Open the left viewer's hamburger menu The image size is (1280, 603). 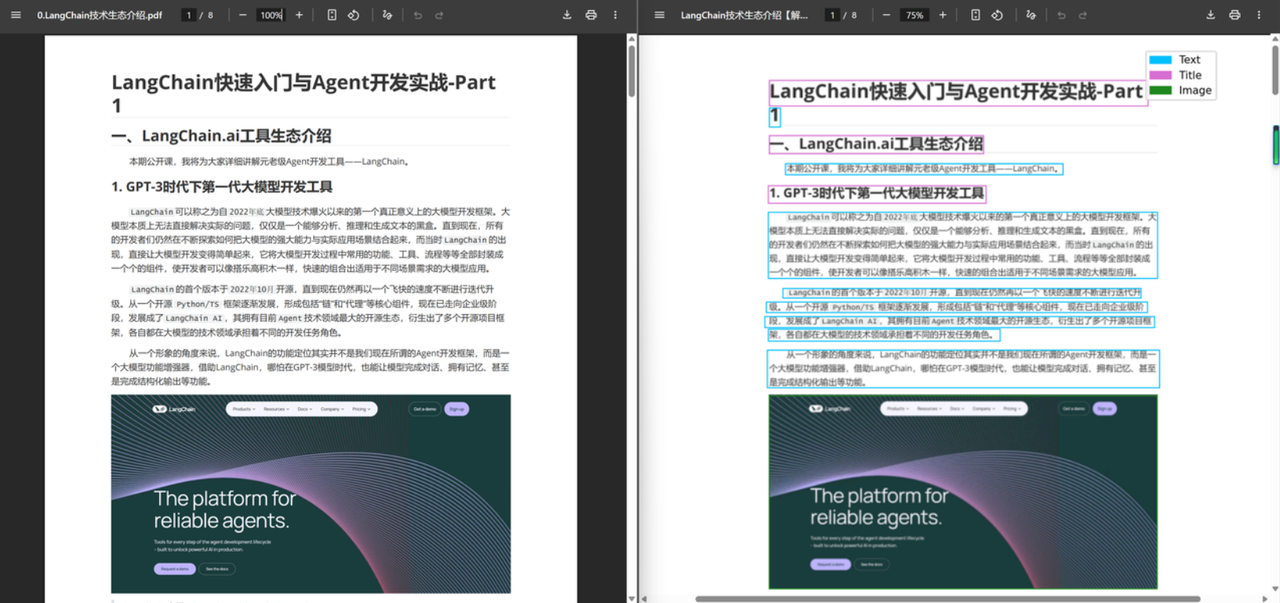click(15, 14)
